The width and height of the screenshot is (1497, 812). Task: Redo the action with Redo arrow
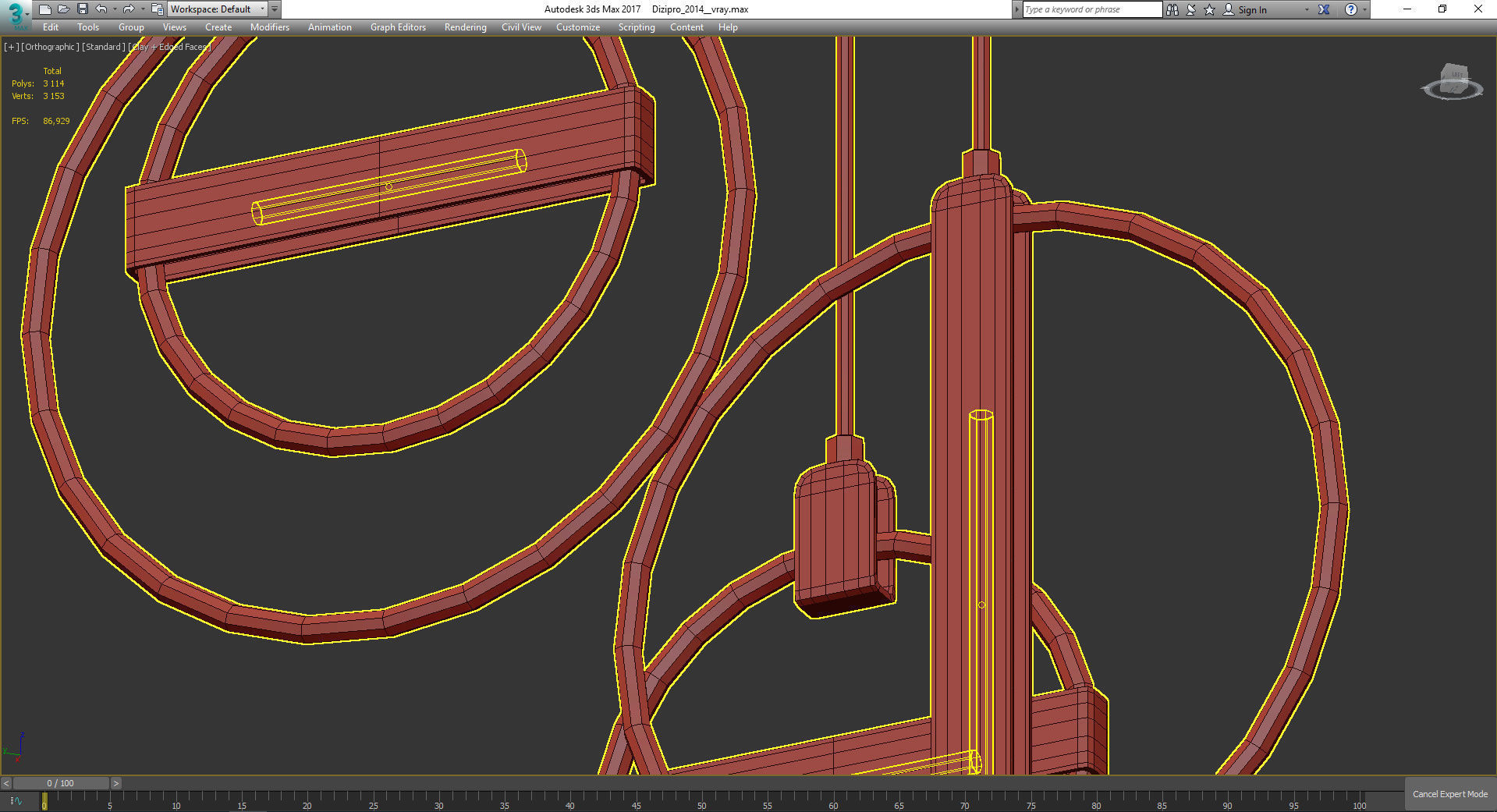coord(129,9)
